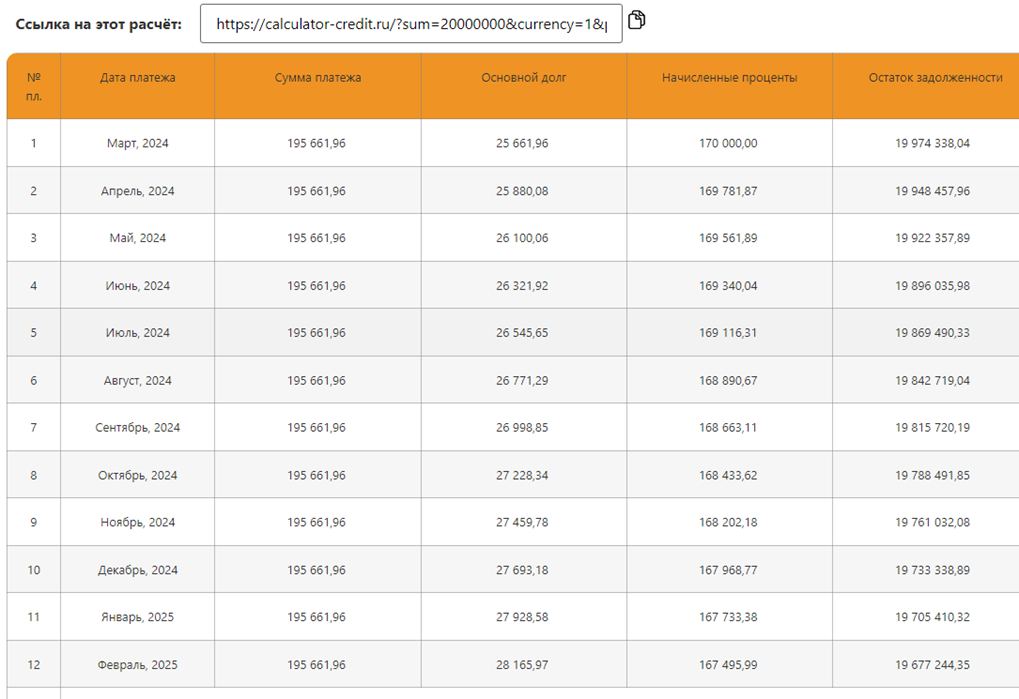
Task: Click the 'Остаток задолженности' column header
Action: 925,86
